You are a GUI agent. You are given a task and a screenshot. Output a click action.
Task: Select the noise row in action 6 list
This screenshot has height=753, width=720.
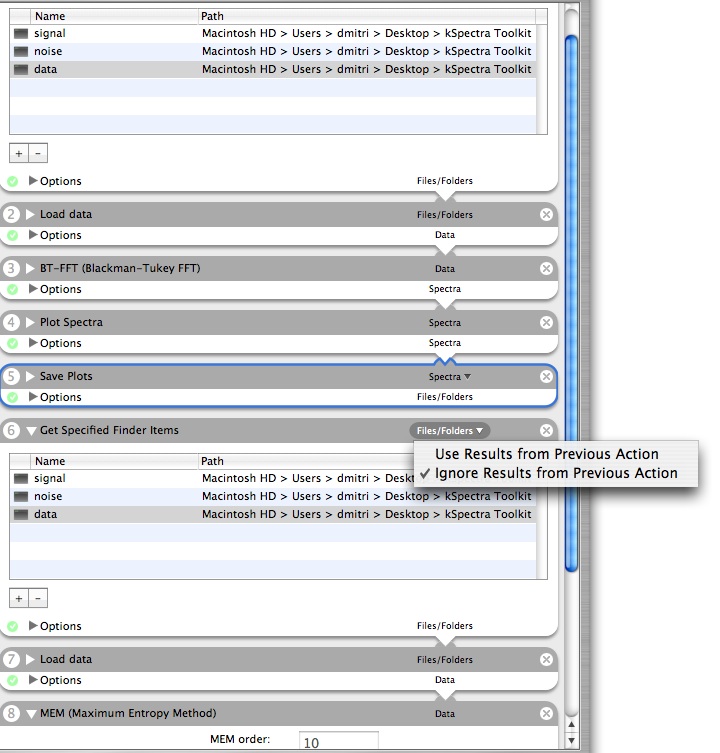[x=273, y=497]
